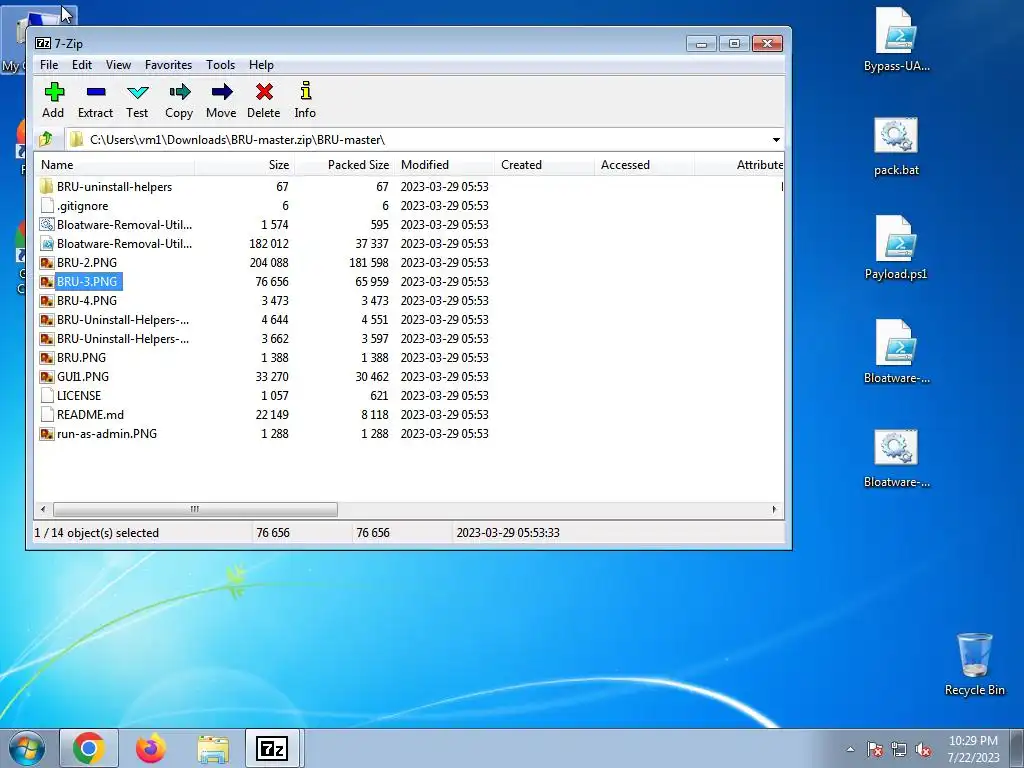This screenshot has height=768, width=1024.
Task: Select BRU-4.PNG image file icon
Action: tap(46, 300)
